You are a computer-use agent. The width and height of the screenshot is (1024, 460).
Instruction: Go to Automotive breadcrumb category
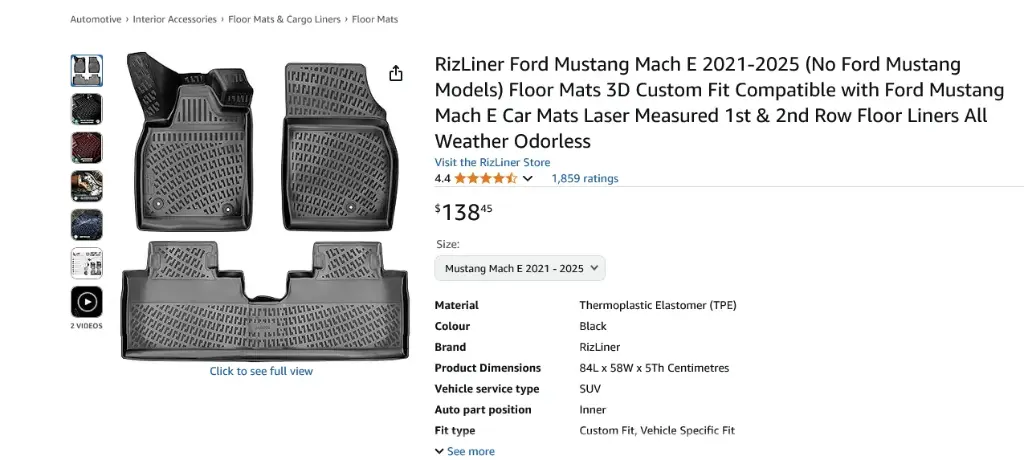point(96,19)
